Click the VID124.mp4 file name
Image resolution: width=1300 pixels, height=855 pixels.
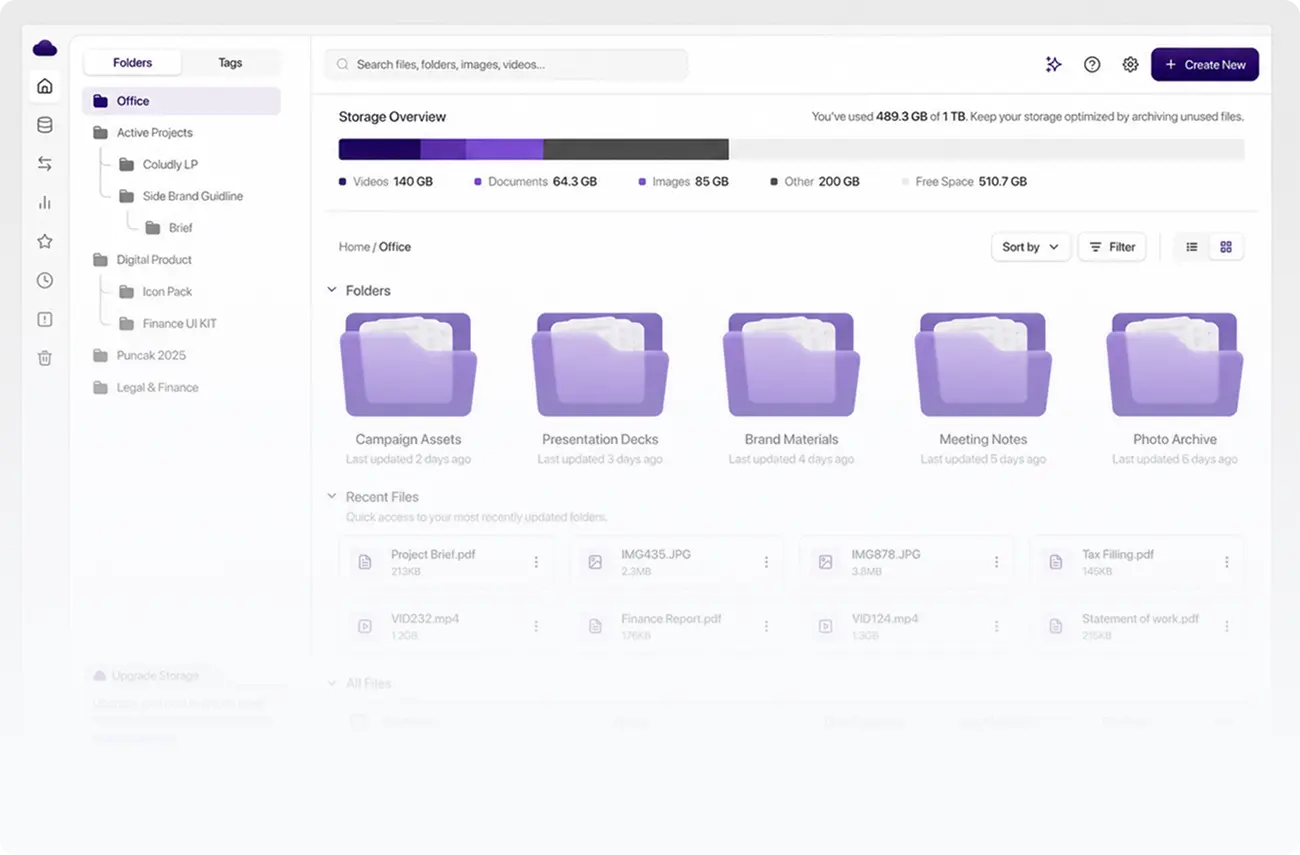click(x=886, y=619)
